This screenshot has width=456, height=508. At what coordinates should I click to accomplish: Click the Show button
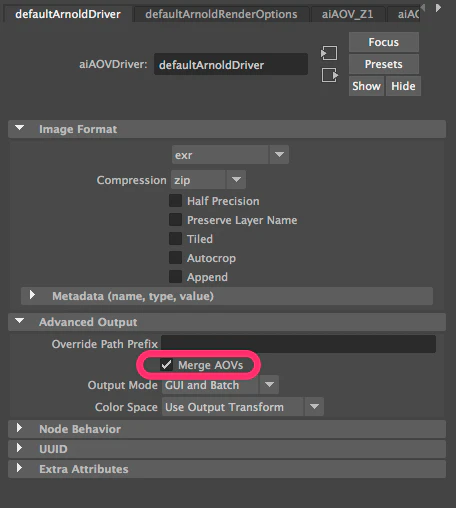coord(366,86)
